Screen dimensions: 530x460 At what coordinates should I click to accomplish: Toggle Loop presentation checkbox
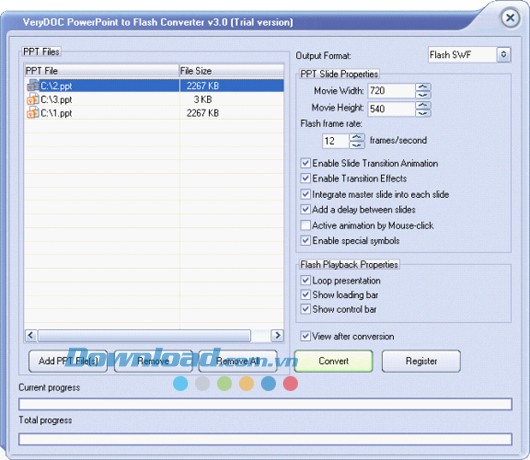[x=306, y=280]
